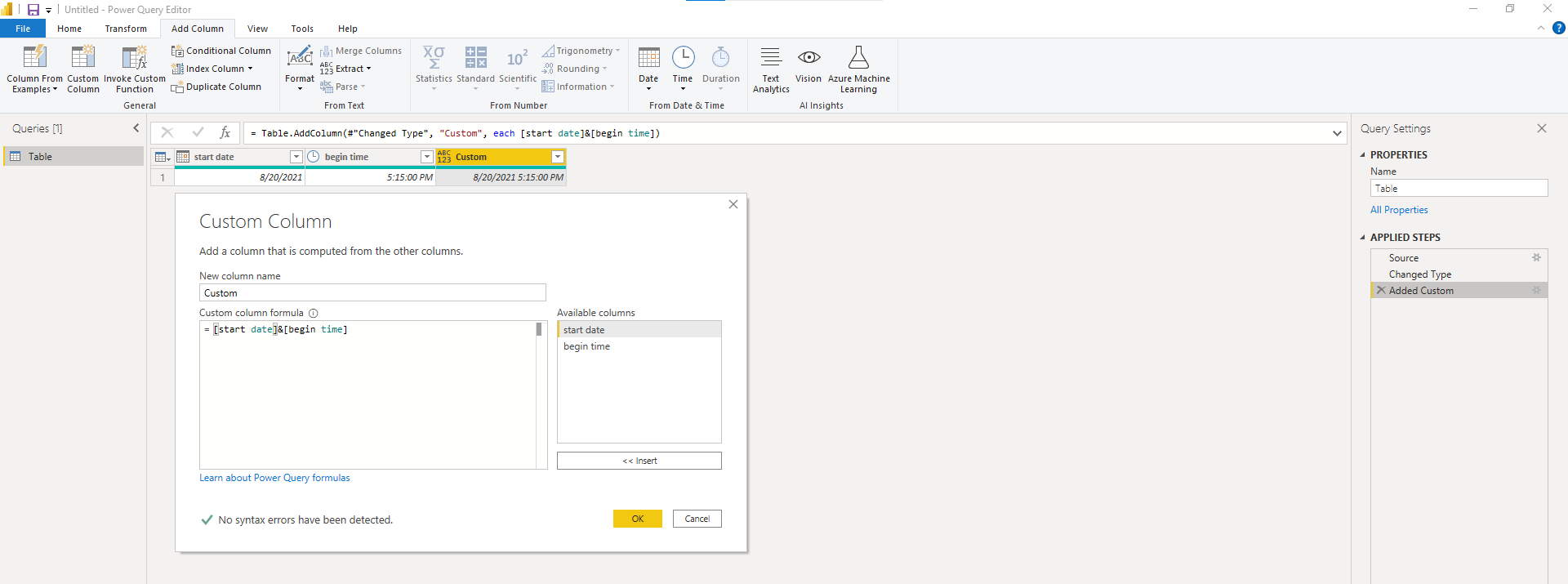Open All Properties link
Viewport: 1568px width, 584px height.
pyautogui.click(x=1399, y=210)
